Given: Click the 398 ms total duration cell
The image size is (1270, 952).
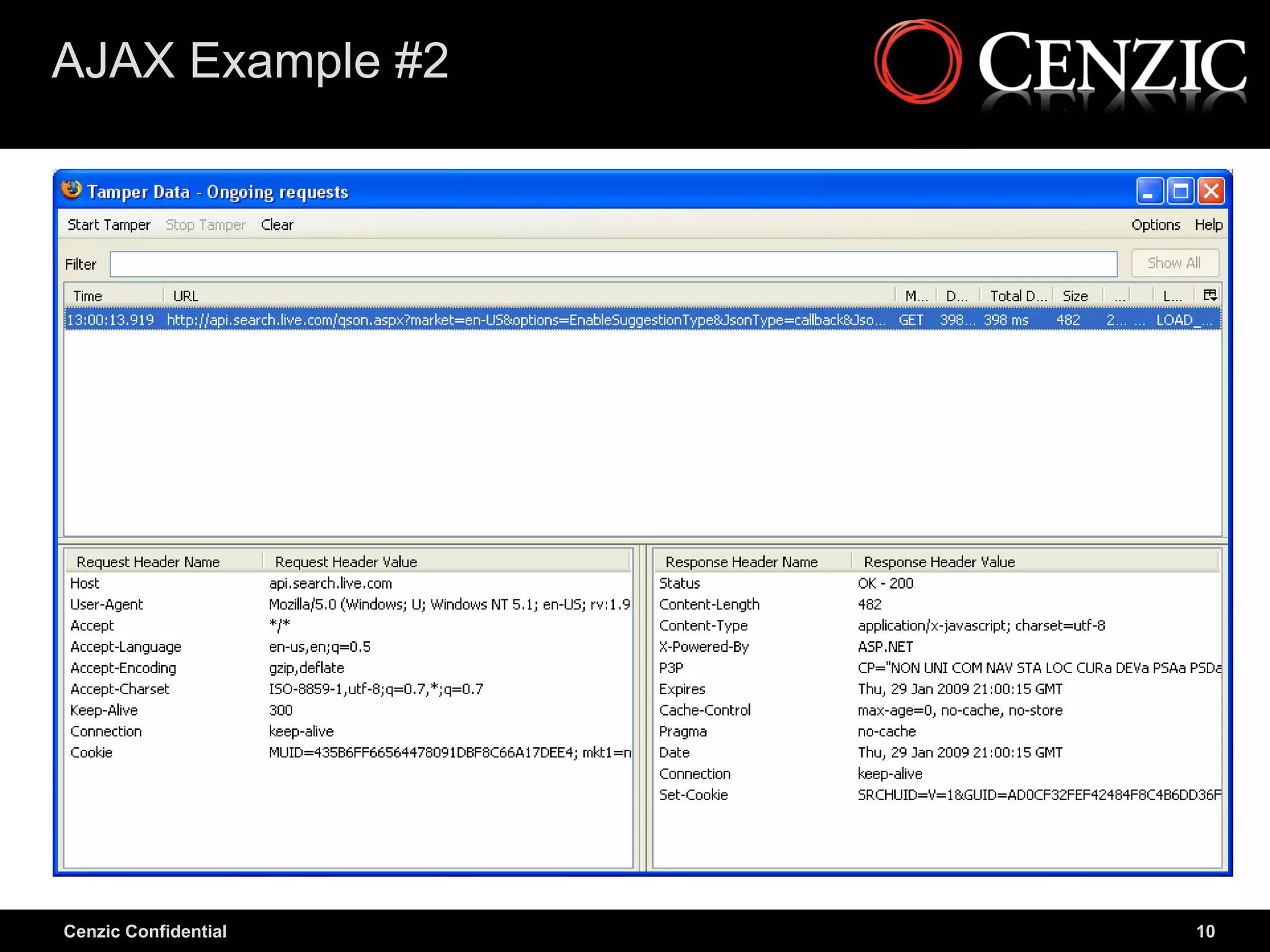Looking at the screenshot, I should click(x=1006, y=320).
